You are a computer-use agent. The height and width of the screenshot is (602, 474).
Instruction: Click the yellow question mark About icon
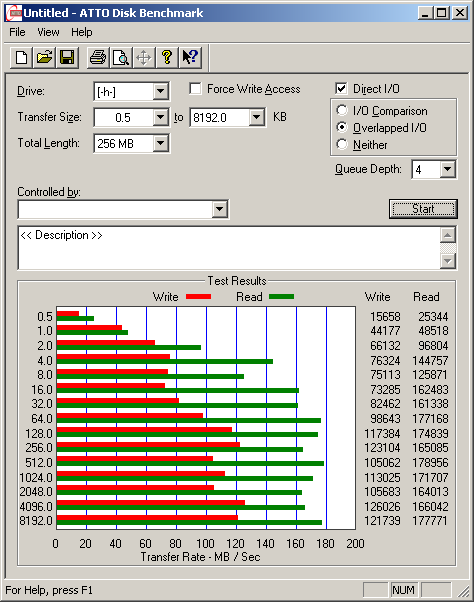click(167, 58)
